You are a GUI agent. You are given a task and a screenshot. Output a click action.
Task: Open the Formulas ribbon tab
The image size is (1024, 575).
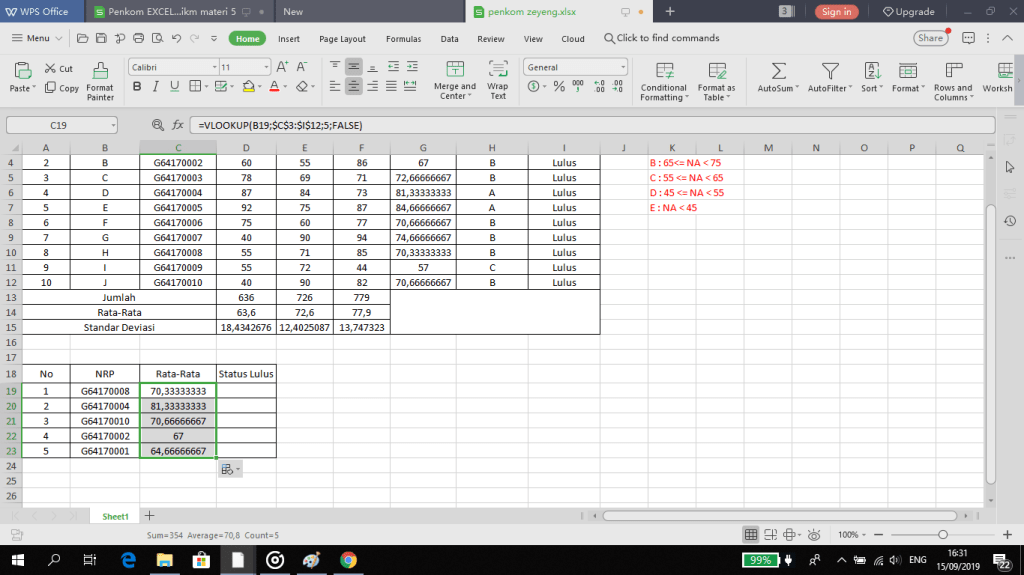pyautogui.click(x=403, y=39)
